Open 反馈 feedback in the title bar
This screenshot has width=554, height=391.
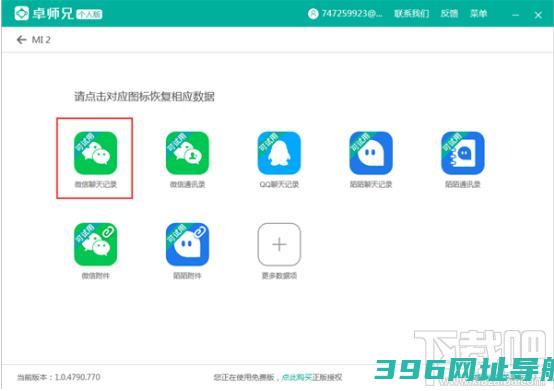click(x=449, y=14)
